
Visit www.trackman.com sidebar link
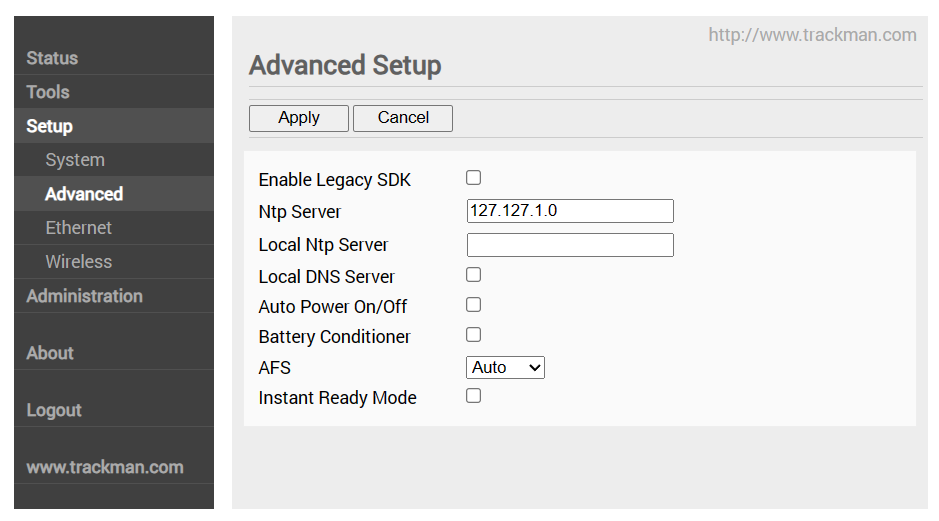click(105, 467)
